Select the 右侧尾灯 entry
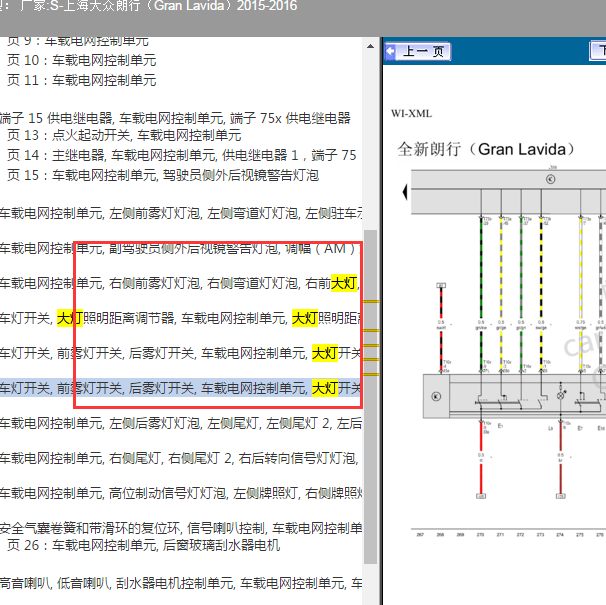The image size is (606, 605). pos(181,458)
